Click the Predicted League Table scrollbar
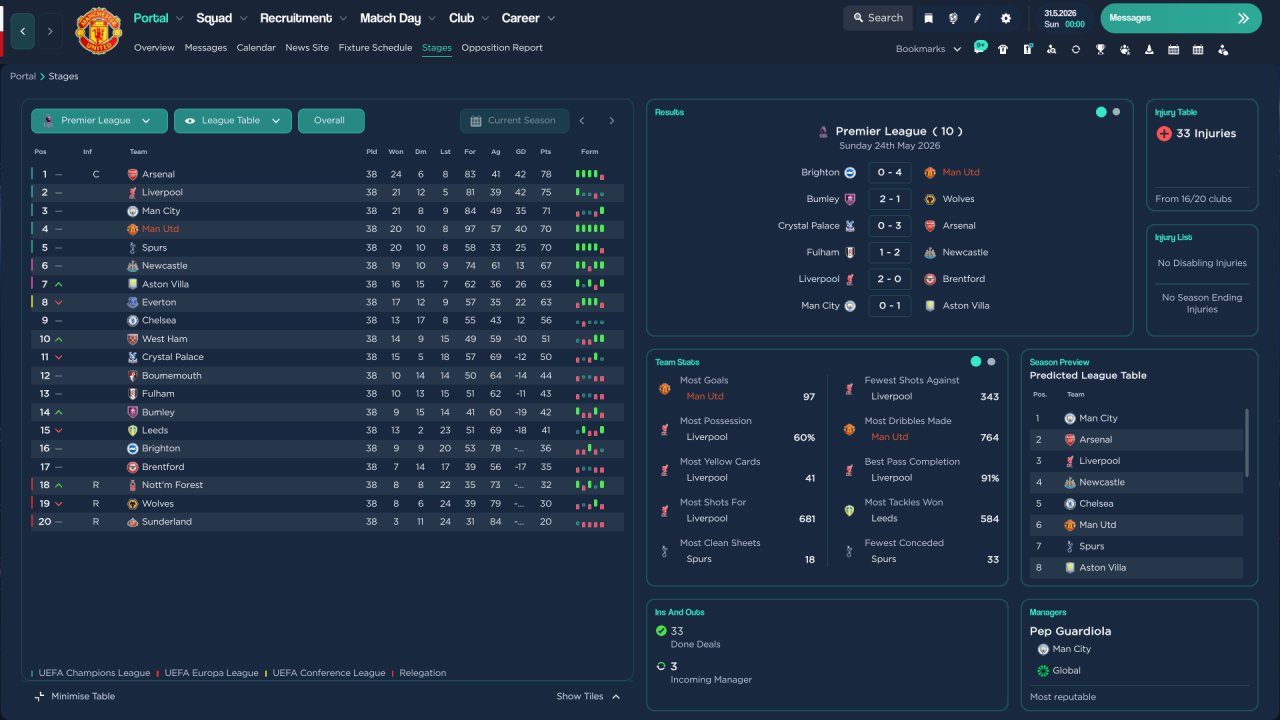Viewport: 1280px width, 720px height. click(1246, 442)
